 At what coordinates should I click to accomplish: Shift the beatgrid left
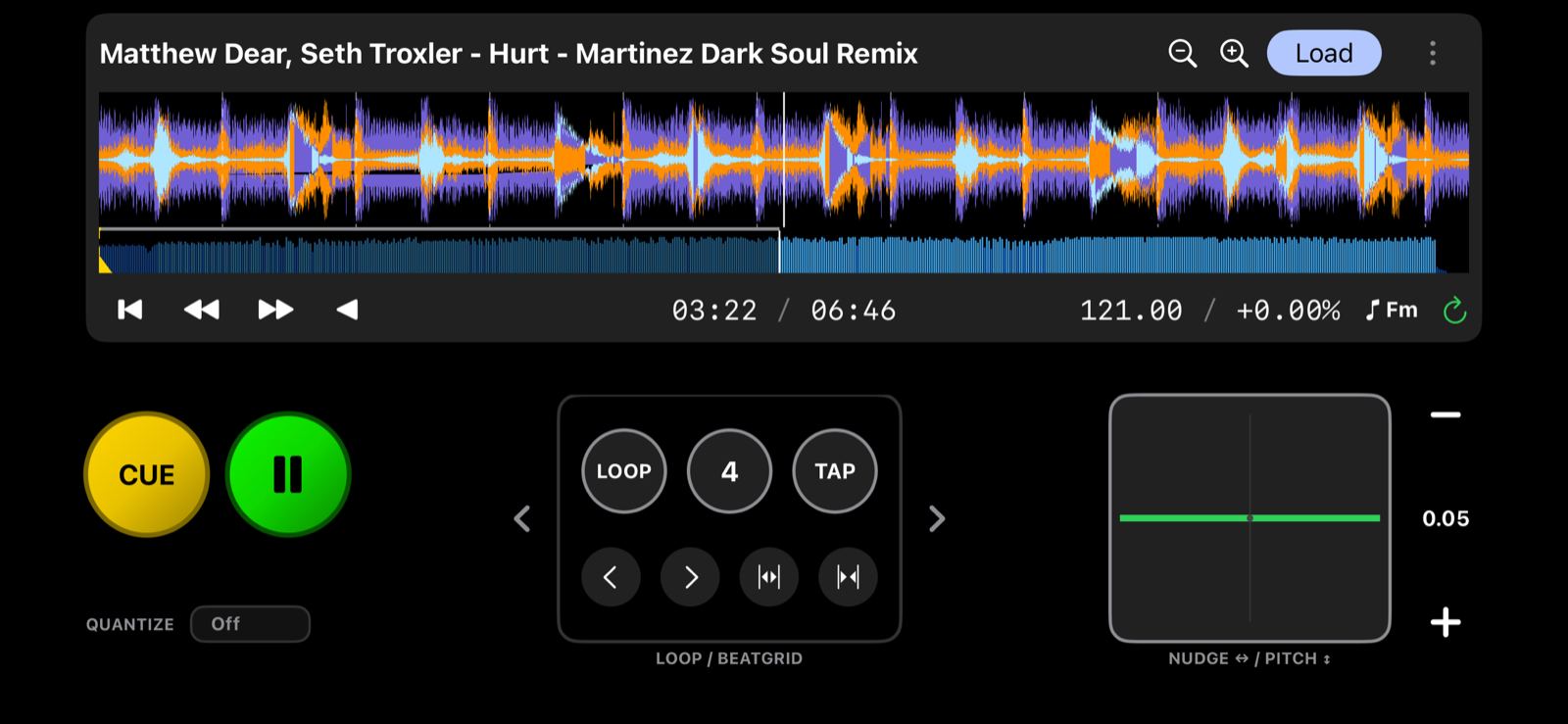[x=611, y=577]
